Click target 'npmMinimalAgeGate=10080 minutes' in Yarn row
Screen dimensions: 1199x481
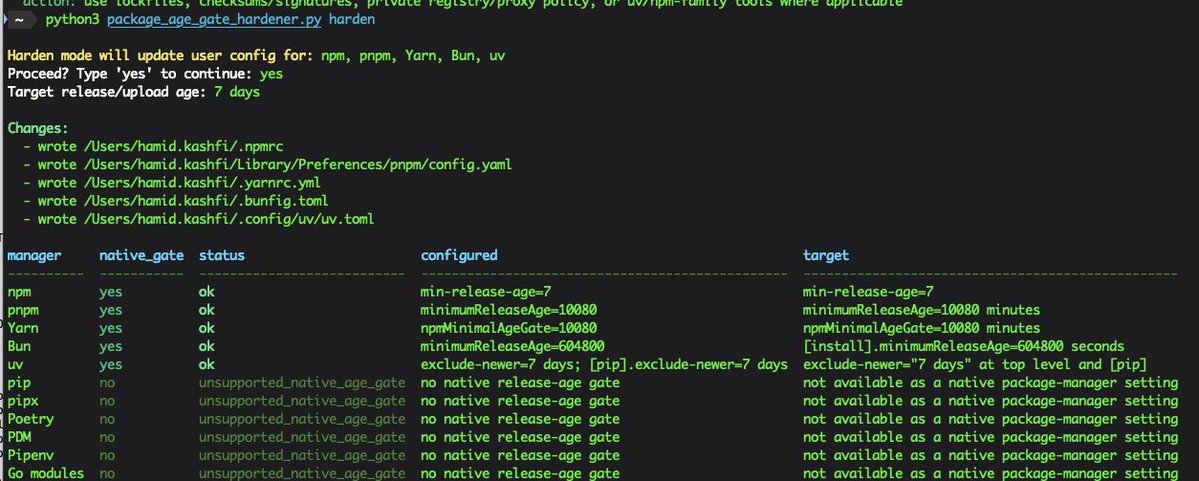click(921, 329)
